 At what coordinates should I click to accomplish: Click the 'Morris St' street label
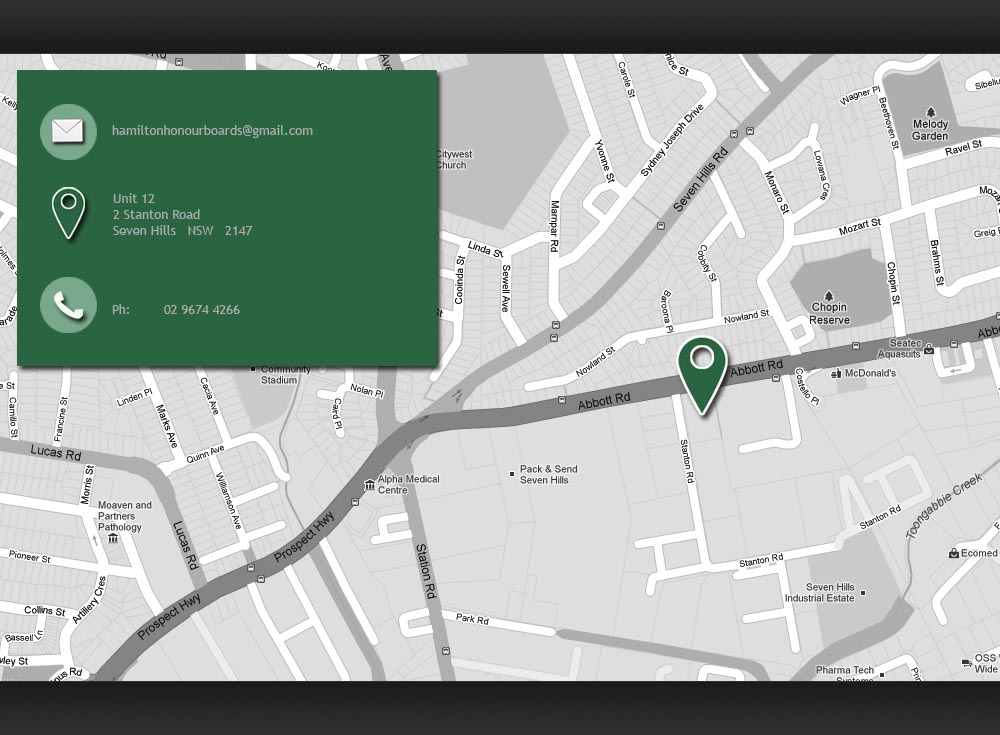[x=87, y=485]
